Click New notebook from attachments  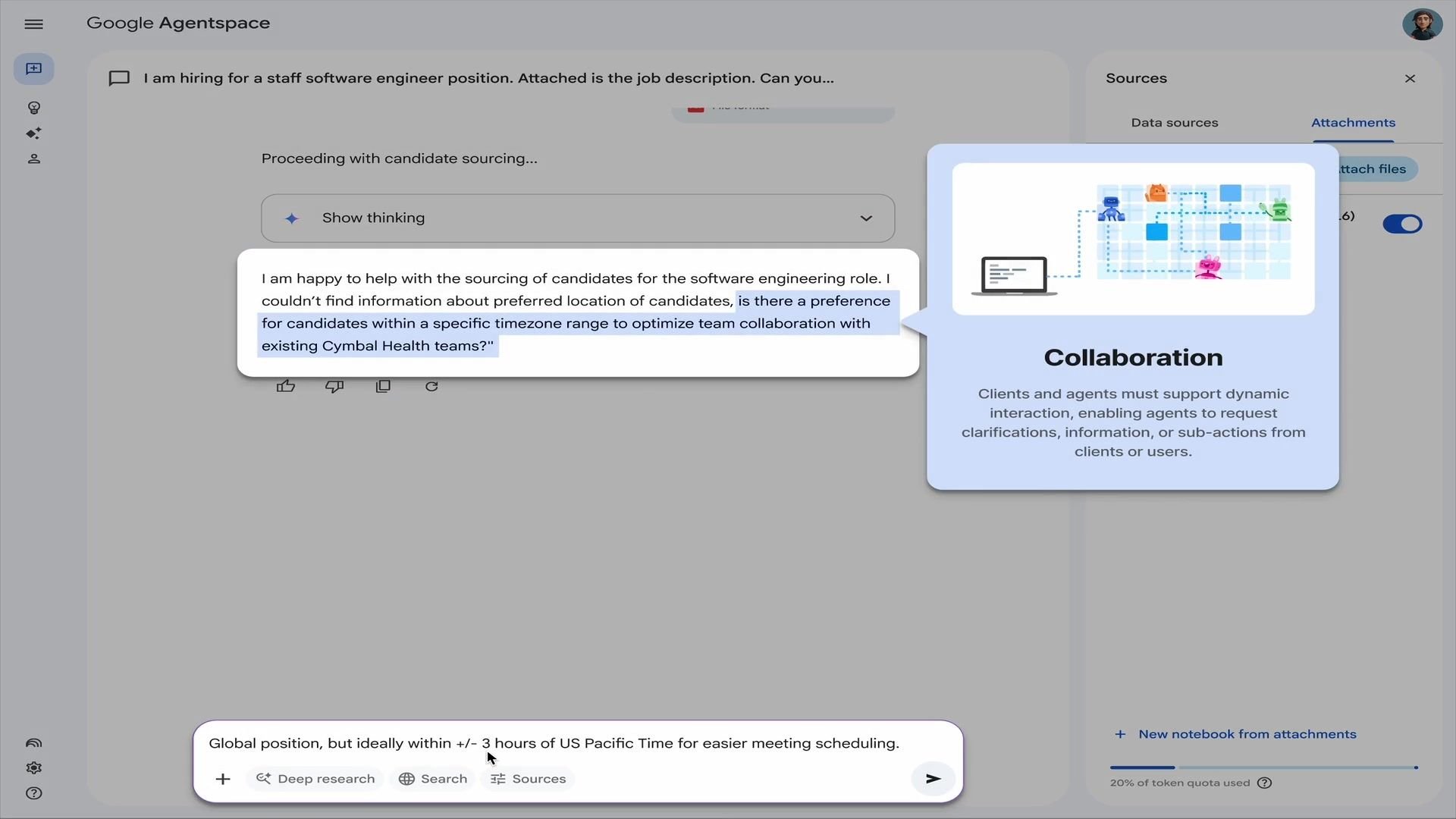point(1235,734)
